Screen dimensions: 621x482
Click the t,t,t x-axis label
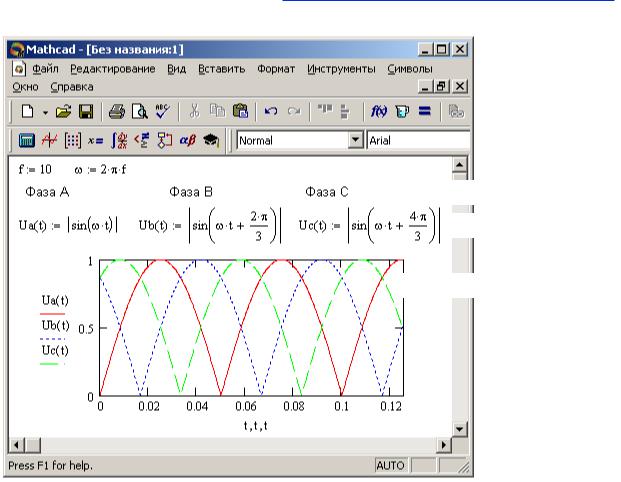255,426
